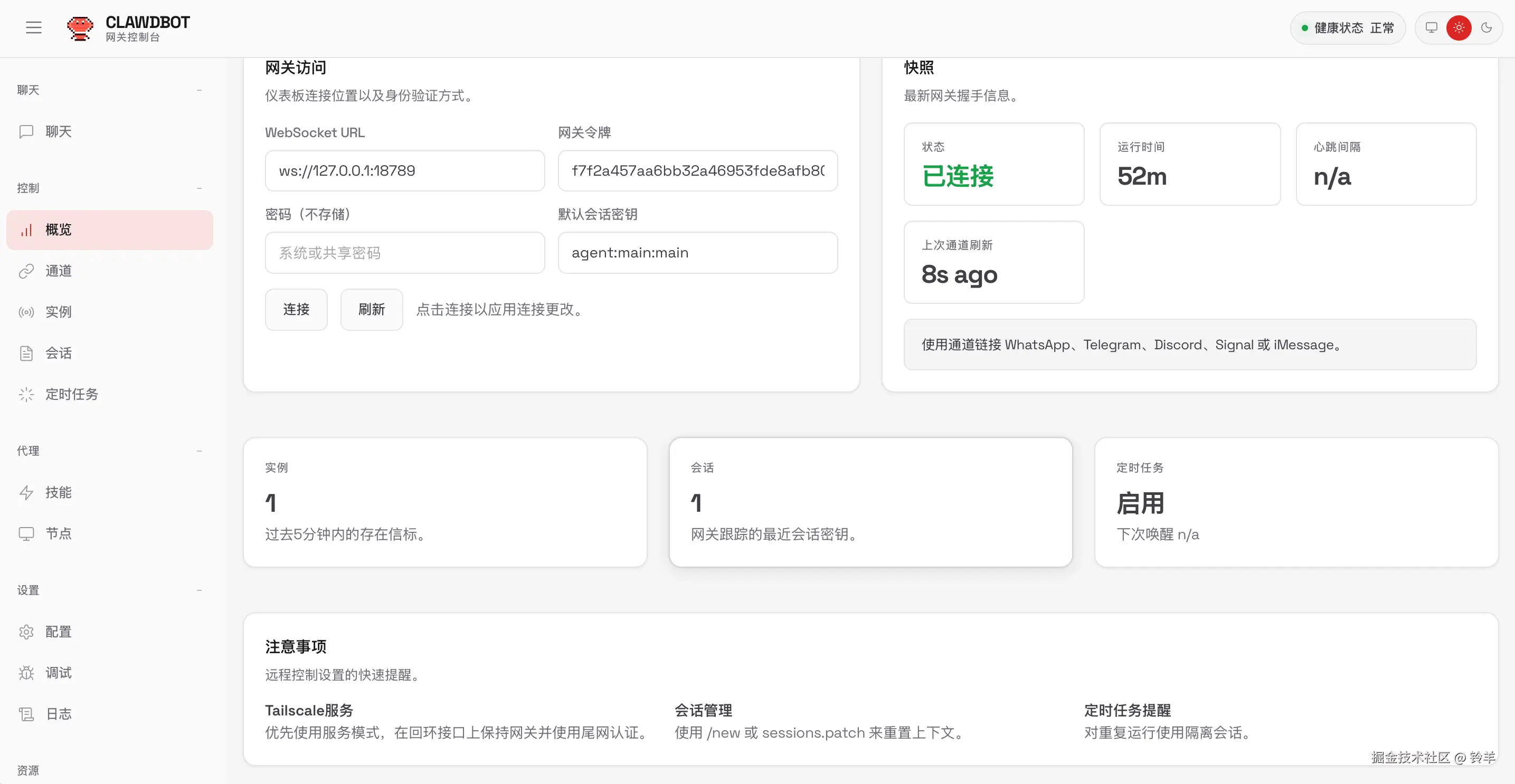Viewport: 1515px width, 784px height.
Task: Open the 日志 logs icon
Action: [26, 713]
